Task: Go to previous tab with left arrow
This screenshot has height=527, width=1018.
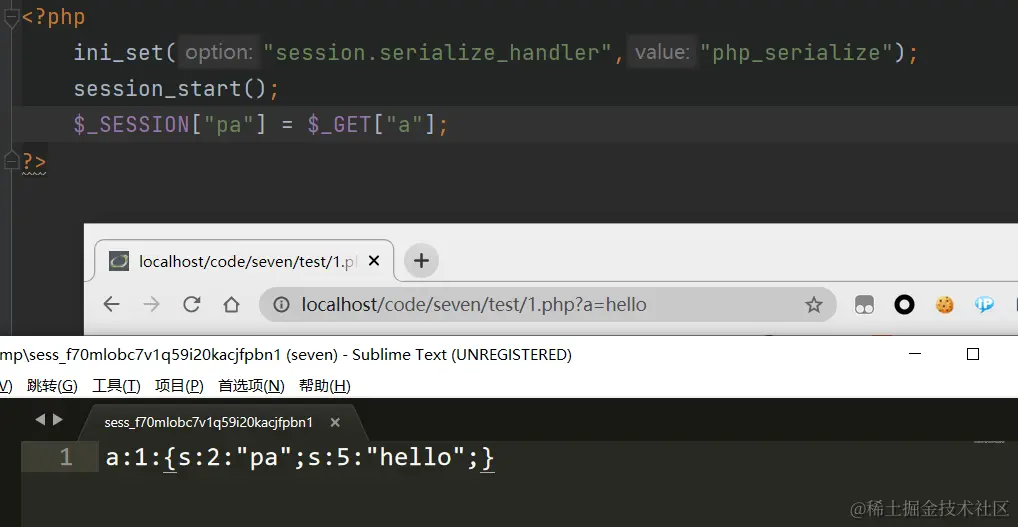Action: (40, 420)
